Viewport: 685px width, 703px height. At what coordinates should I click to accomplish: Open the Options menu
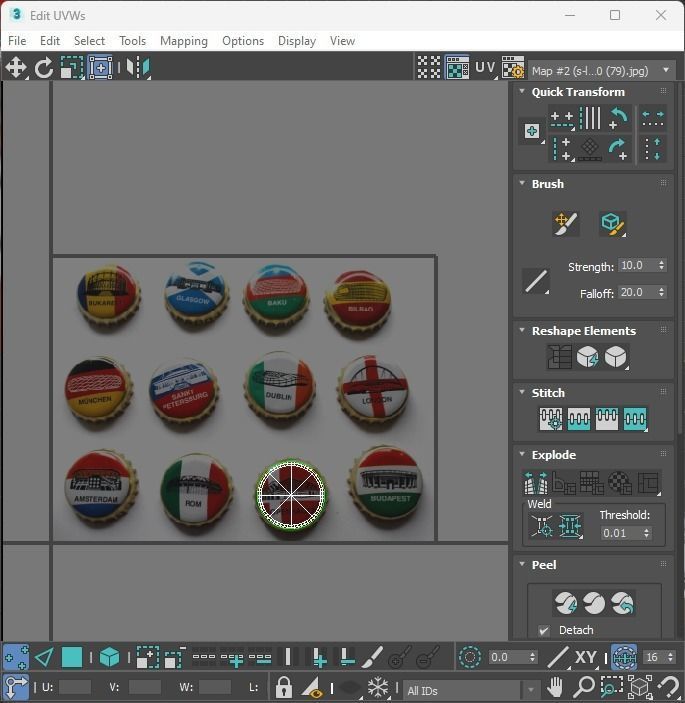[x=243, y=41]
